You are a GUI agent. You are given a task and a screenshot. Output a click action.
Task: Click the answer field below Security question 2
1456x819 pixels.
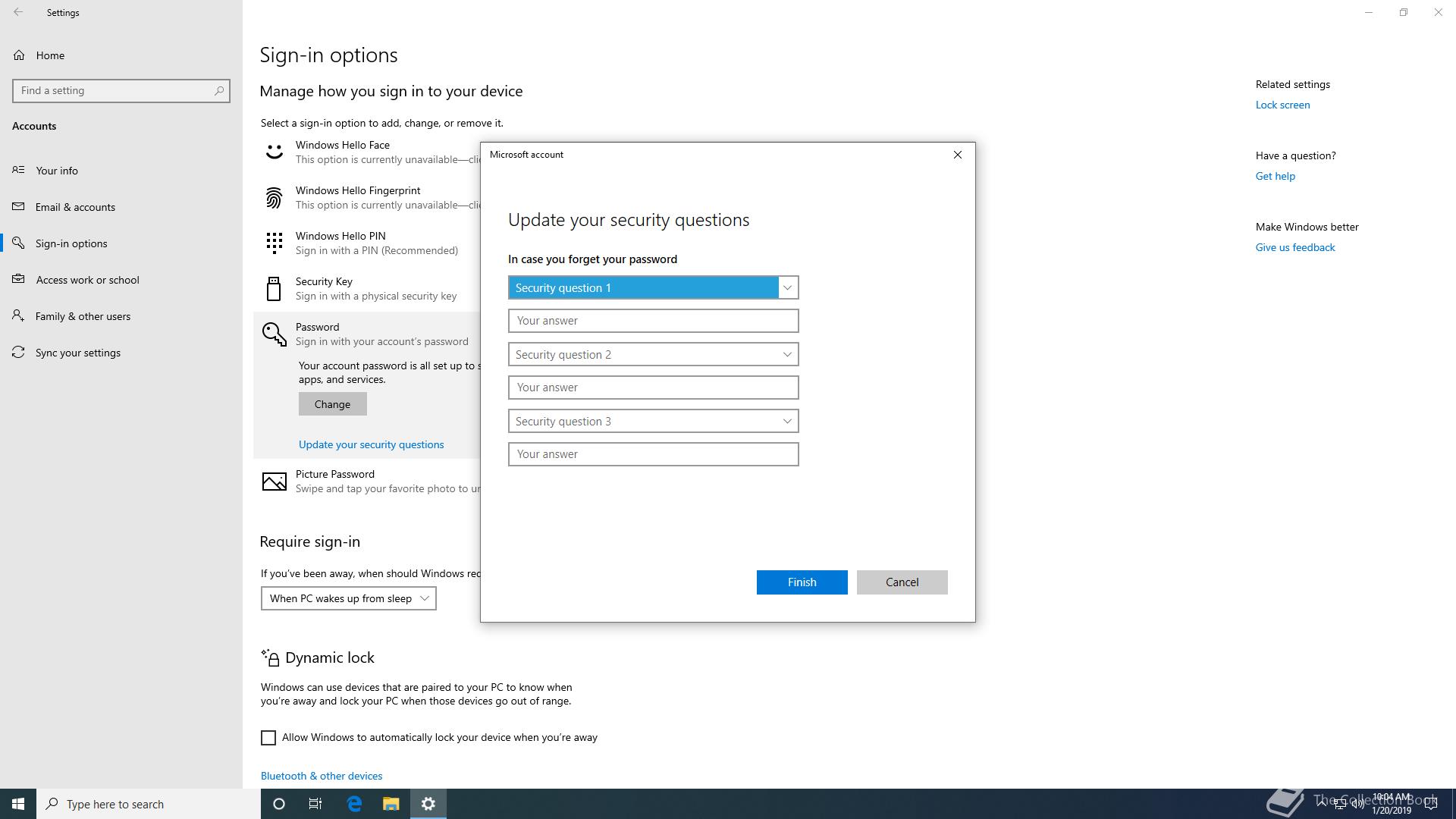point(653,388)
